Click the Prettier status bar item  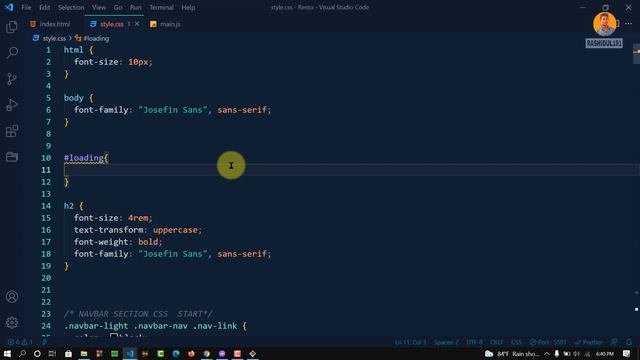588,342
